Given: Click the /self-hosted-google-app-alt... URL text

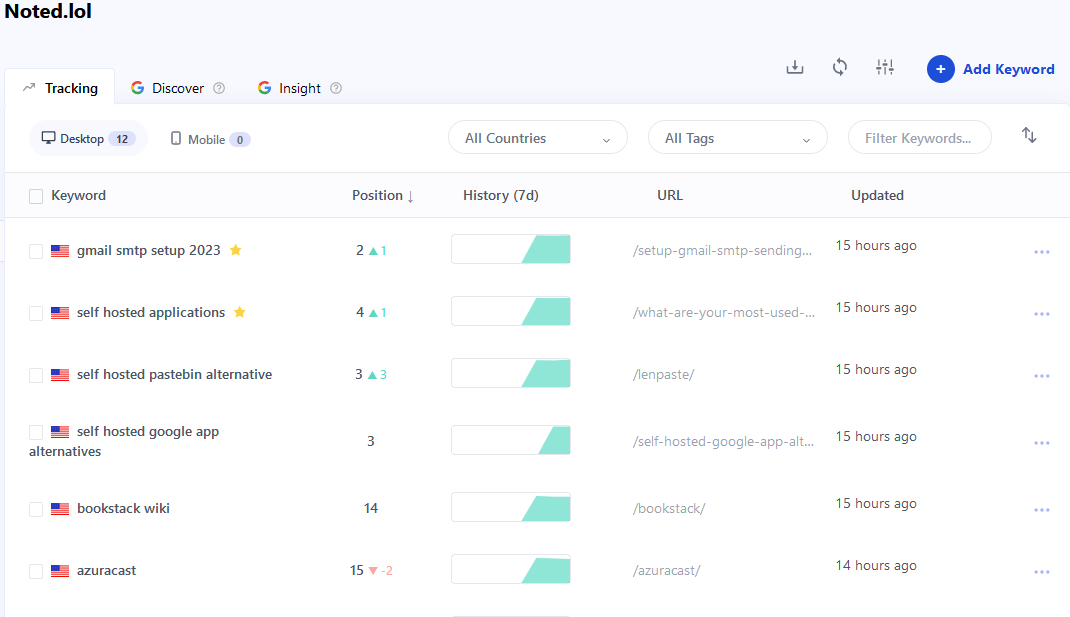Looking at the screenshot, I should pos(723,441).
